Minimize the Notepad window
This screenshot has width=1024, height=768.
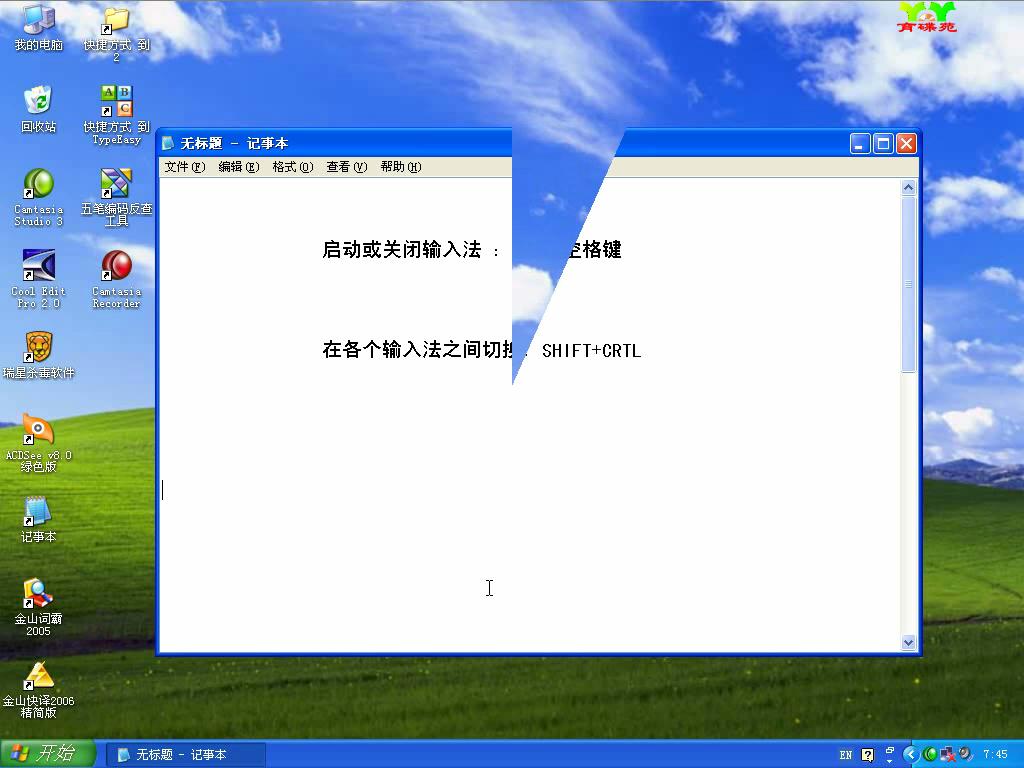pyautogui.click(x=859, y=144)
